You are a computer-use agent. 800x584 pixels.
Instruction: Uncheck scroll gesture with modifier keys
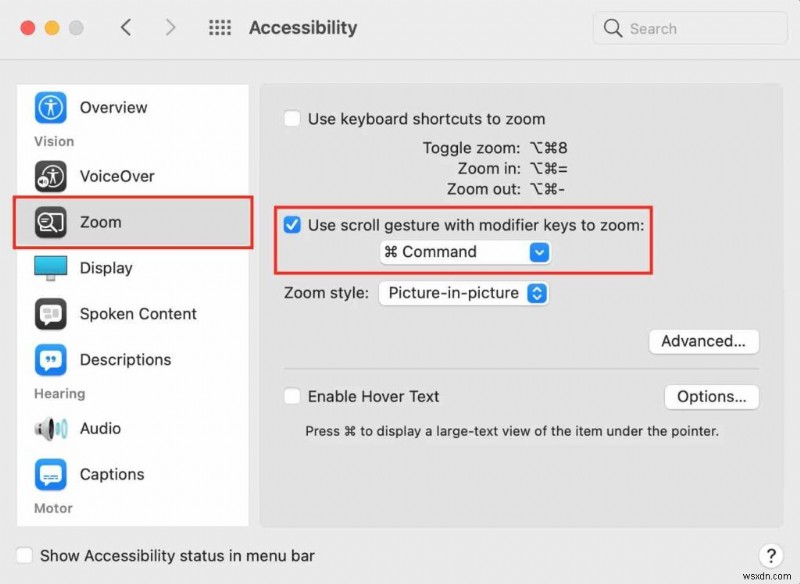(292, 225)
